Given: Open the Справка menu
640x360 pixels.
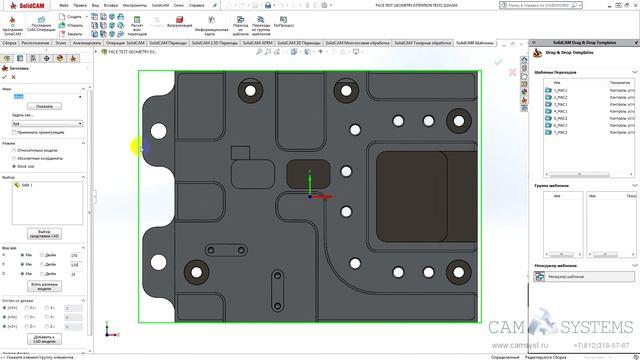Looking at the screenshot, I should 197,5.
